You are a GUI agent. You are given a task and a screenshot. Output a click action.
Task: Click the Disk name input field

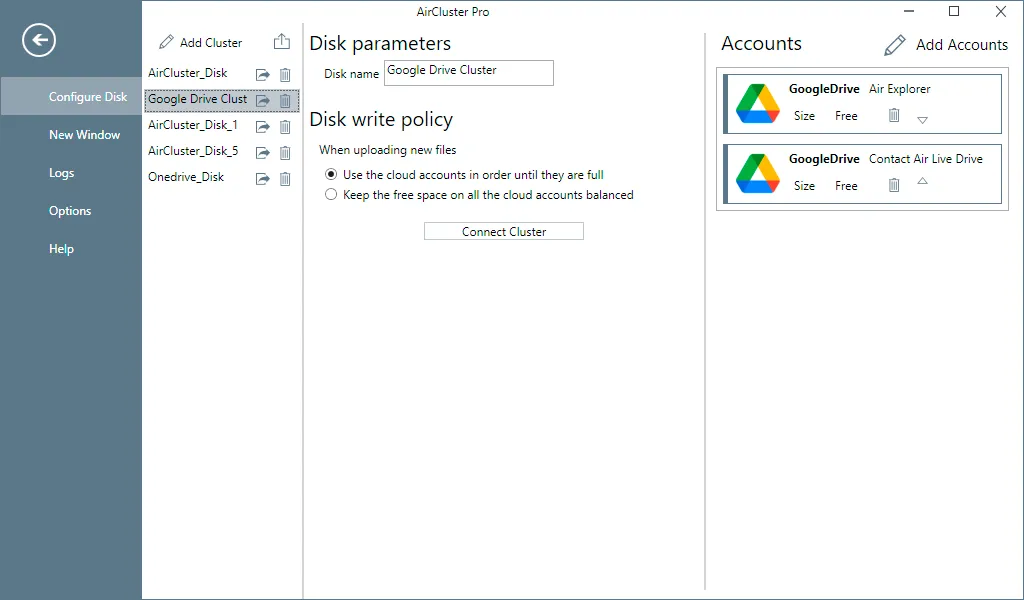pyautogui.click(x=469, y=72)
